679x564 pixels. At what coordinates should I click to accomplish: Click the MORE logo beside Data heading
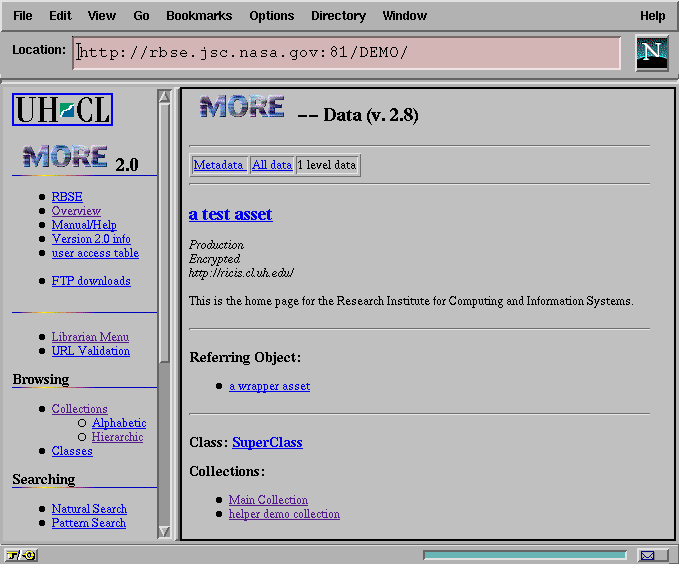click(241, 108)
